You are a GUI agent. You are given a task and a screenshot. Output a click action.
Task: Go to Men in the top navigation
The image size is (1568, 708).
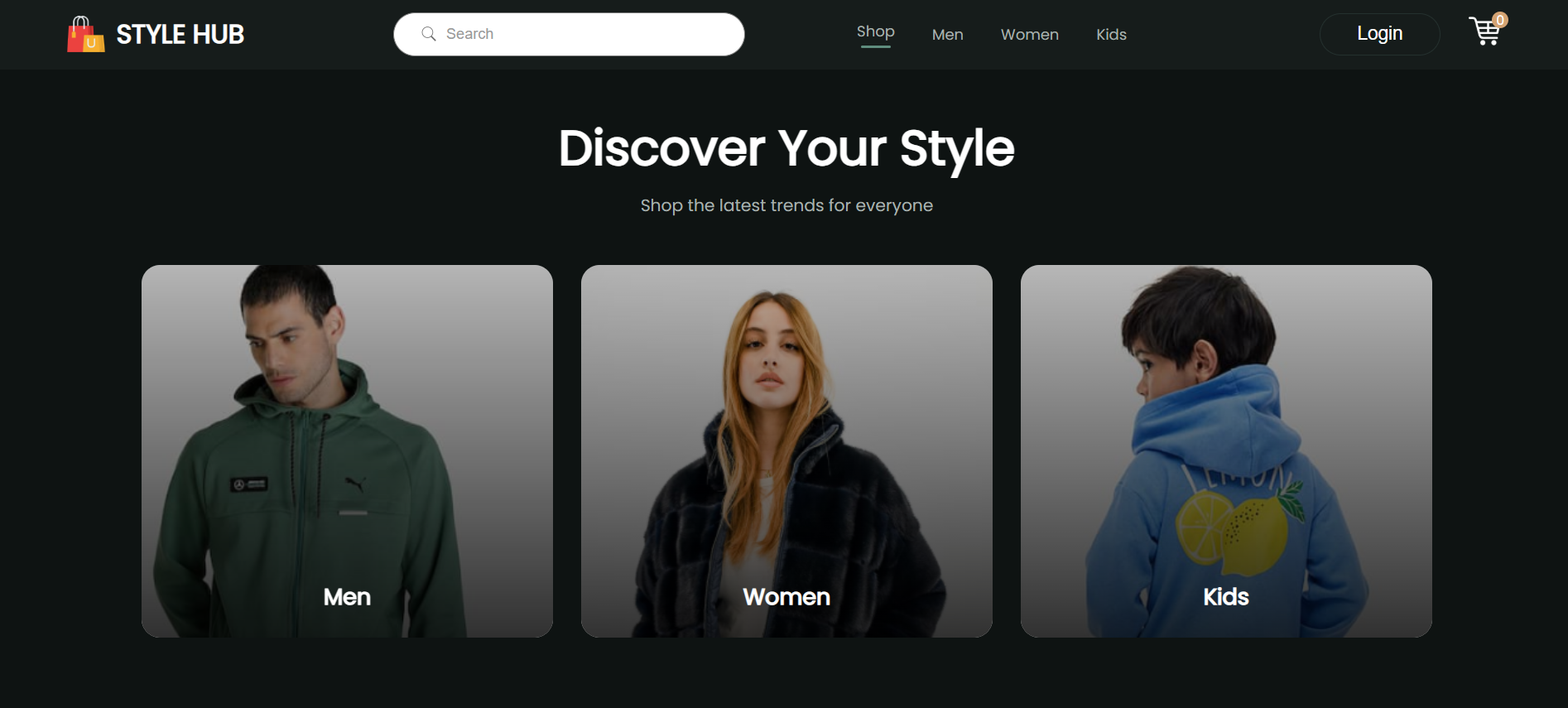(947, 35)
